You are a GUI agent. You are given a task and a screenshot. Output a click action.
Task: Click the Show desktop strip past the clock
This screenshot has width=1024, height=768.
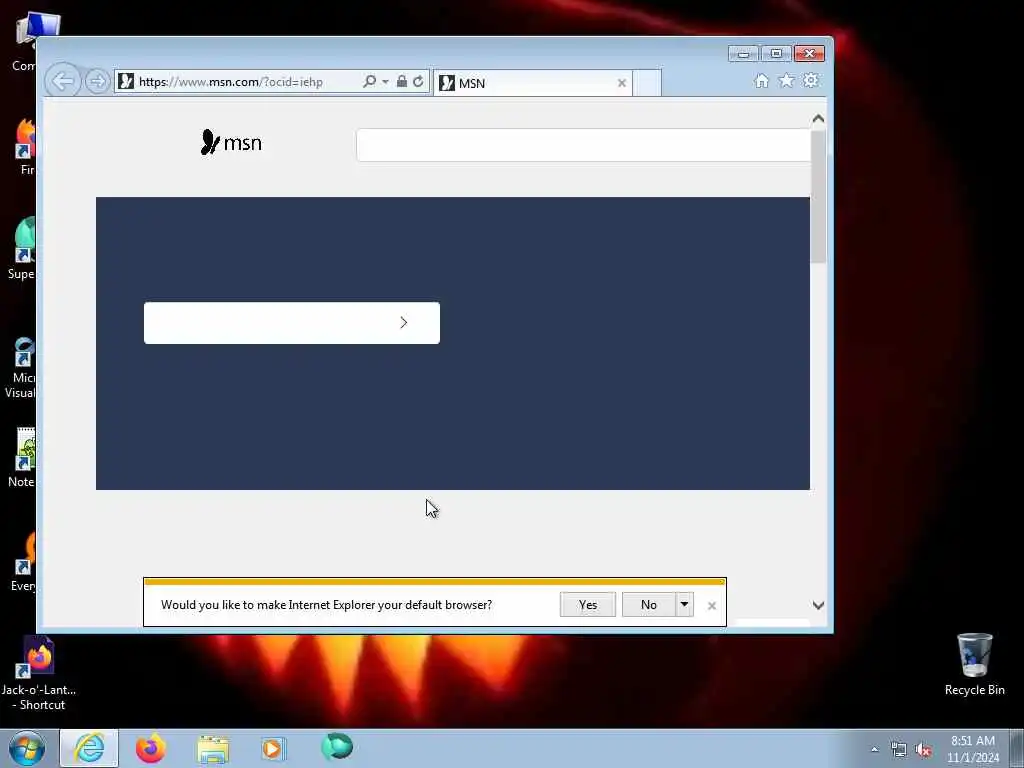click(1017, 748)
